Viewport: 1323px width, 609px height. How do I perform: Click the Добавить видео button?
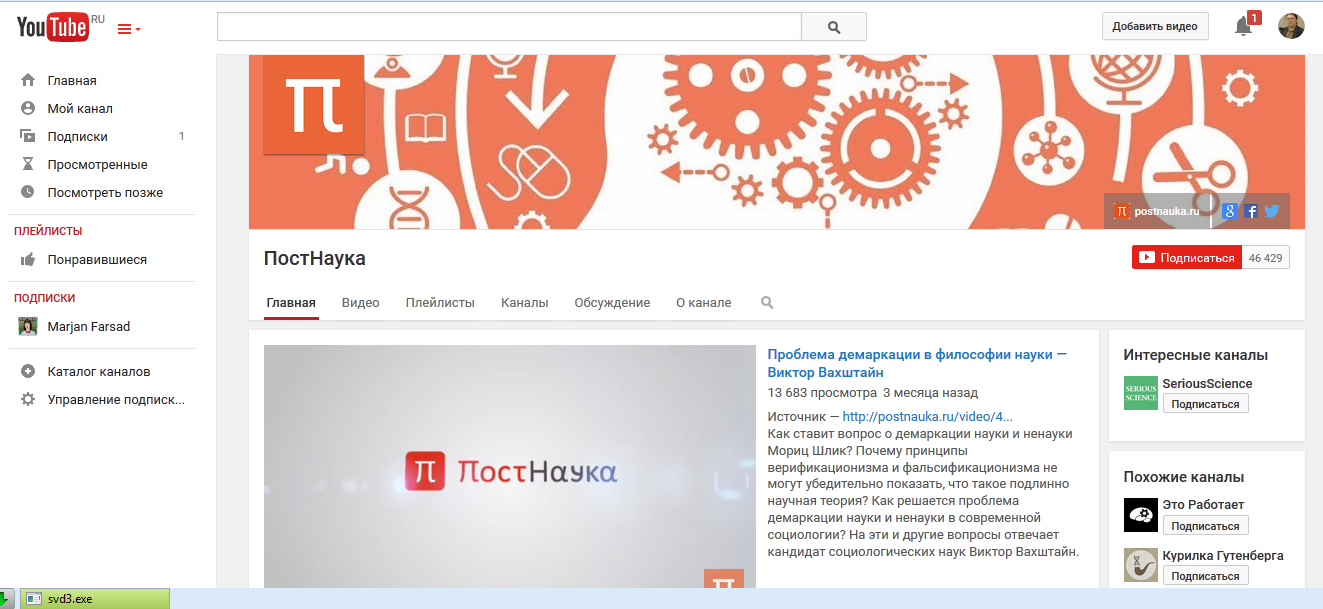(1155, 26)
